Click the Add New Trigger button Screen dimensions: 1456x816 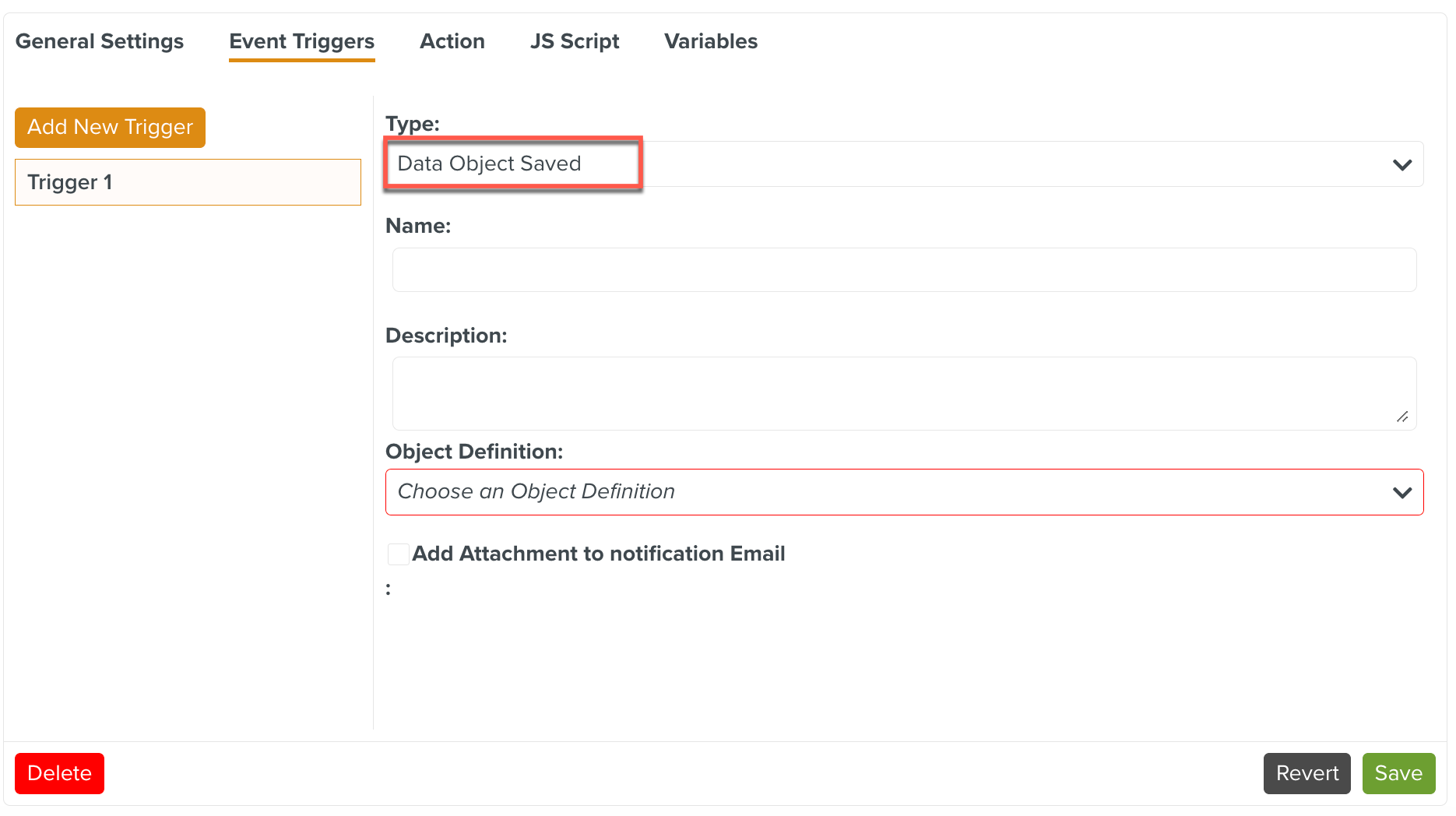point(110,128)
